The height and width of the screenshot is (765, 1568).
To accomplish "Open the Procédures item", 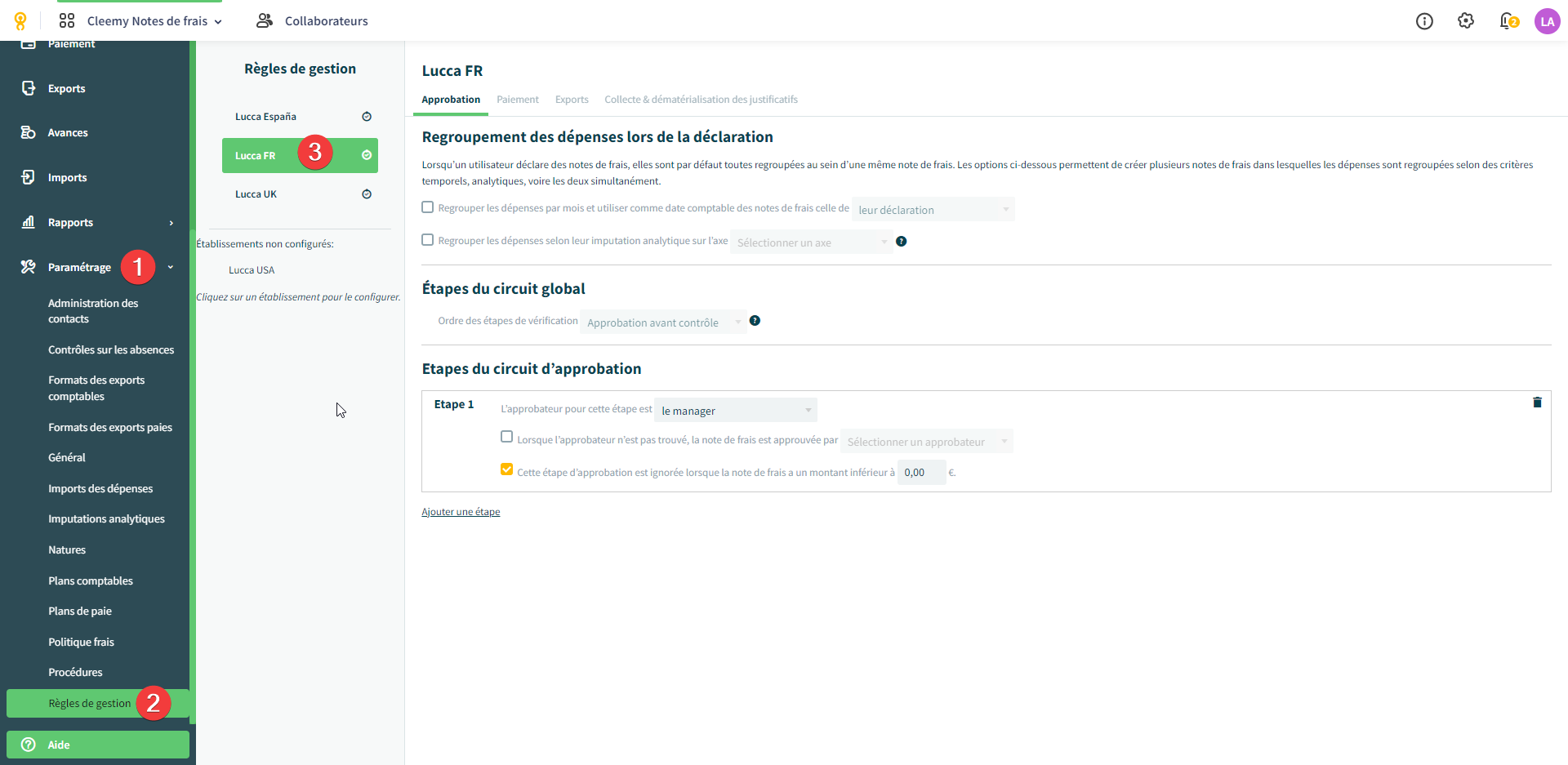I will coord(75,672).
